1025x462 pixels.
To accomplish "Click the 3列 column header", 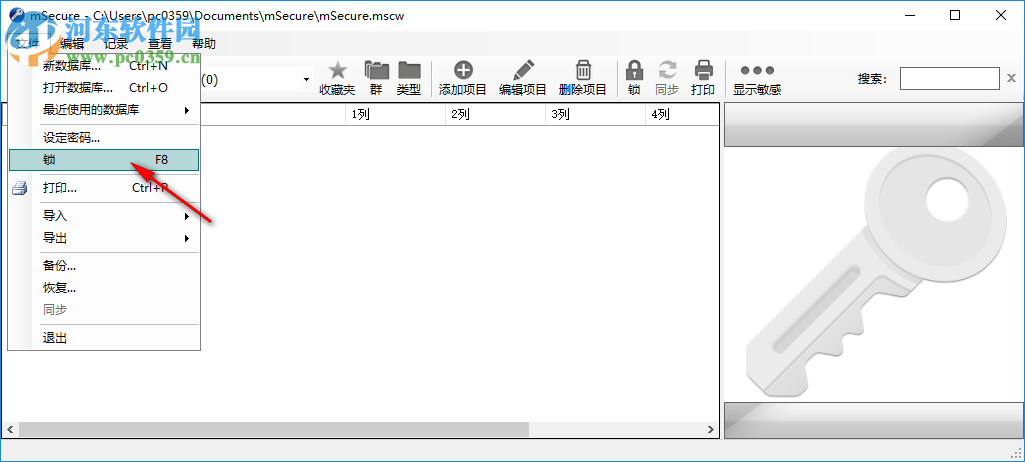I will [596, 114].
